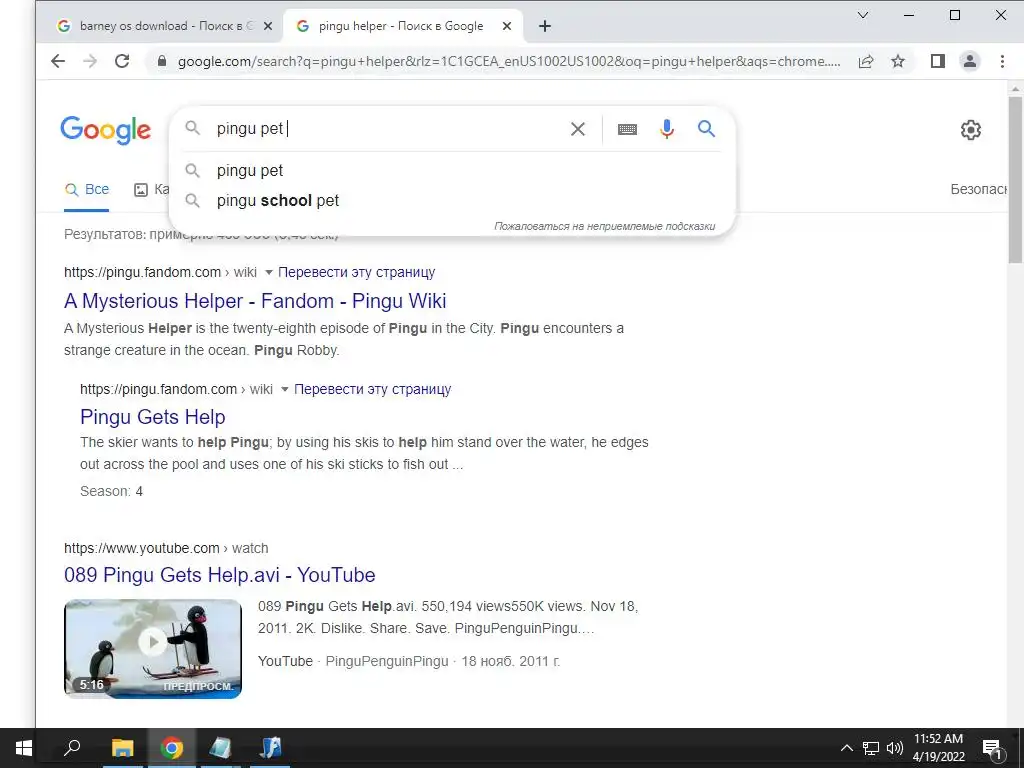Share this page using the share icon
Viewport: 1024px width, 768px height.
pyautogui.click(x=866, y=61)
